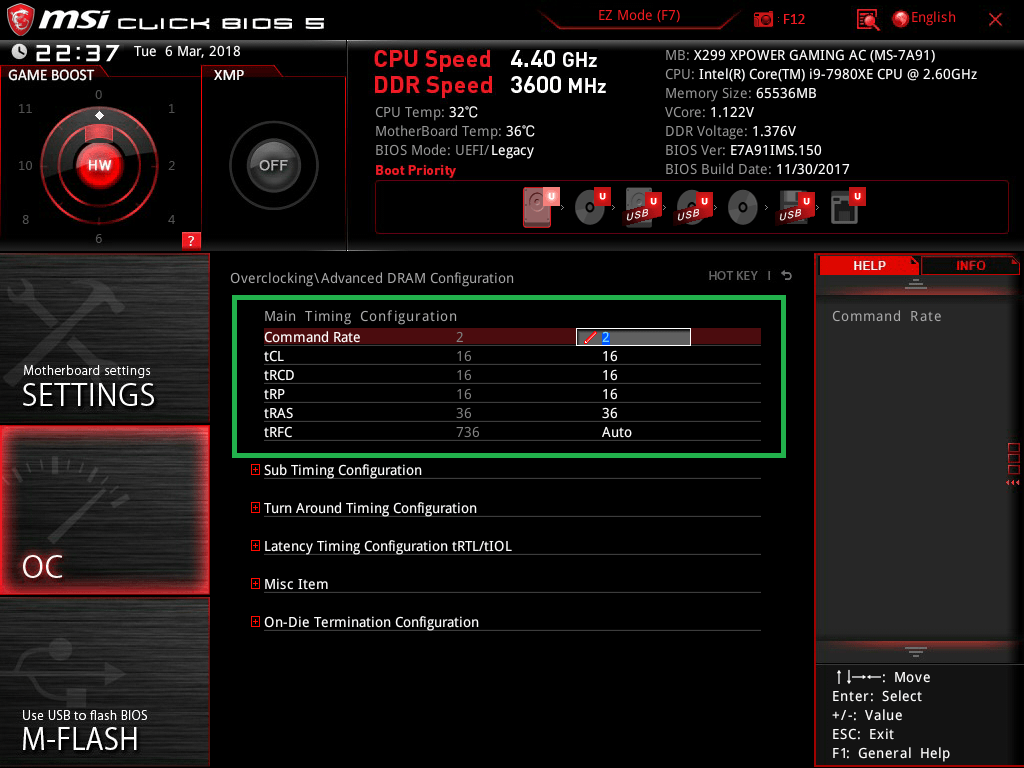
Task: Click the MSI dragon shield logo
Action: [20, 20]
